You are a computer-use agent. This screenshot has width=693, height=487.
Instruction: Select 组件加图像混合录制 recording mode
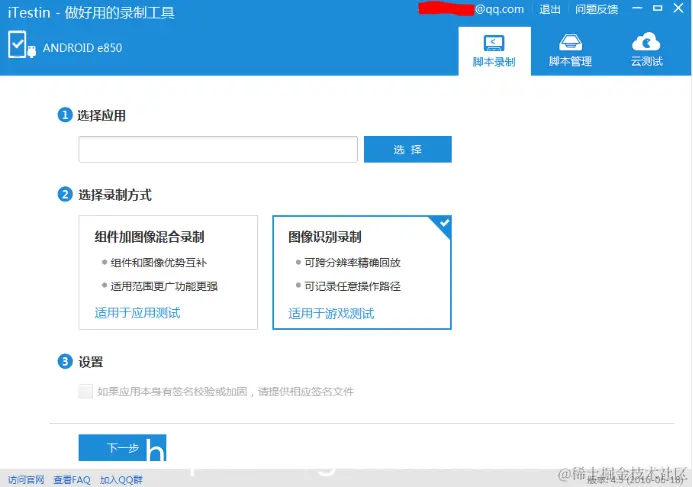pos(168,272)
